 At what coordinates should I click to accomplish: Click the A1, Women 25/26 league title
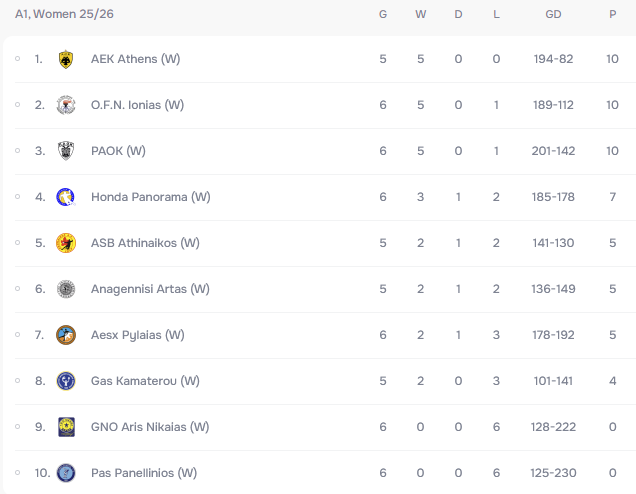pyautogui.click(x=64, y=14)
